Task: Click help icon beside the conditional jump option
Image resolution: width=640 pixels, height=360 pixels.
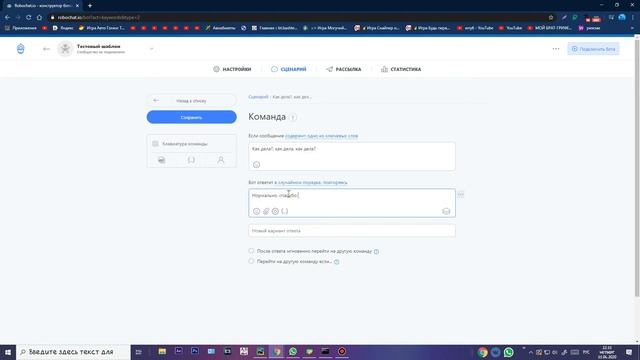Action: 337,262
